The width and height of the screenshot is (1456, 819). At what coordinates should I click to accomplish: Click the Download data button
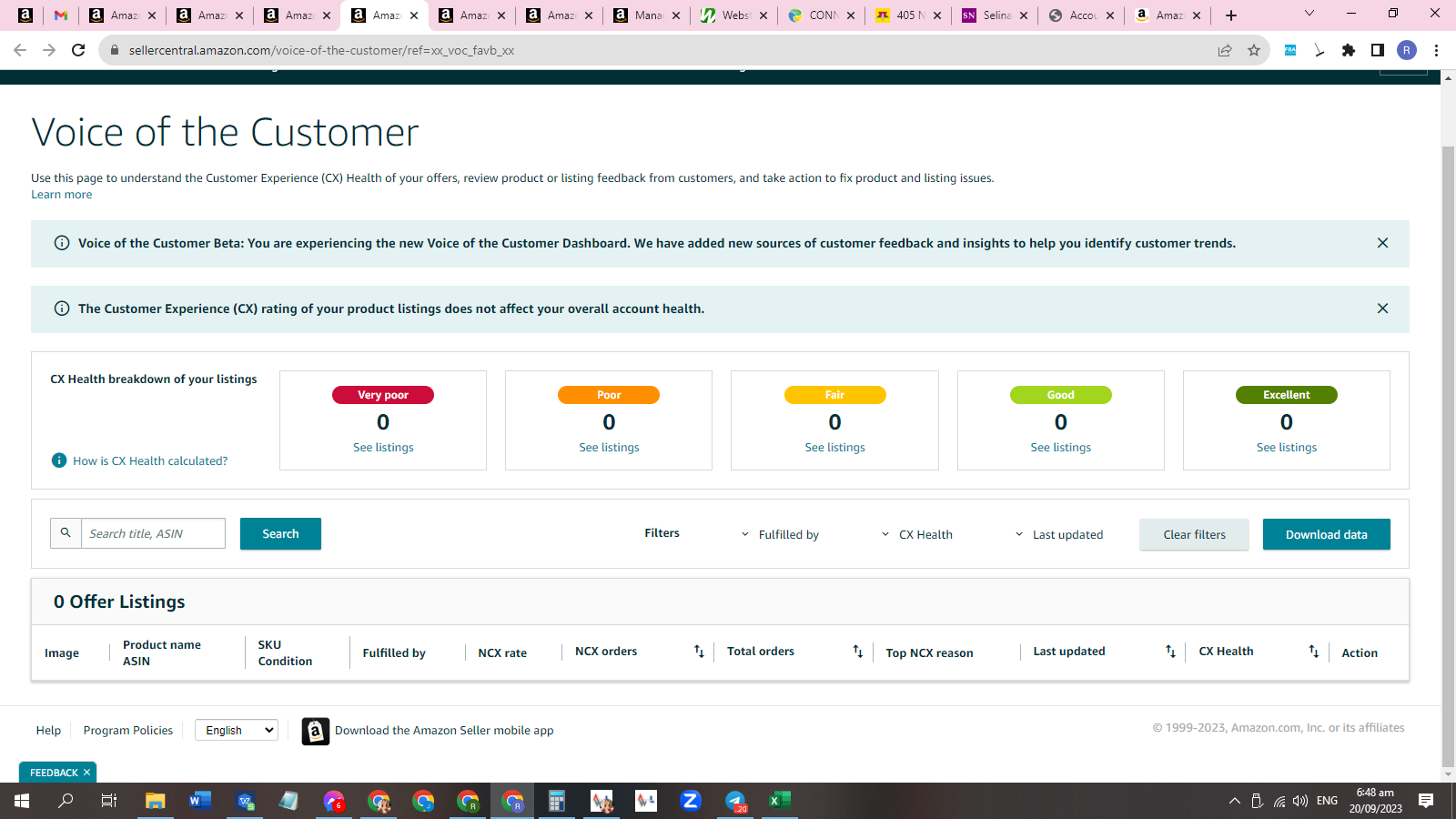pyautogui.click(x=1326, y=535)
